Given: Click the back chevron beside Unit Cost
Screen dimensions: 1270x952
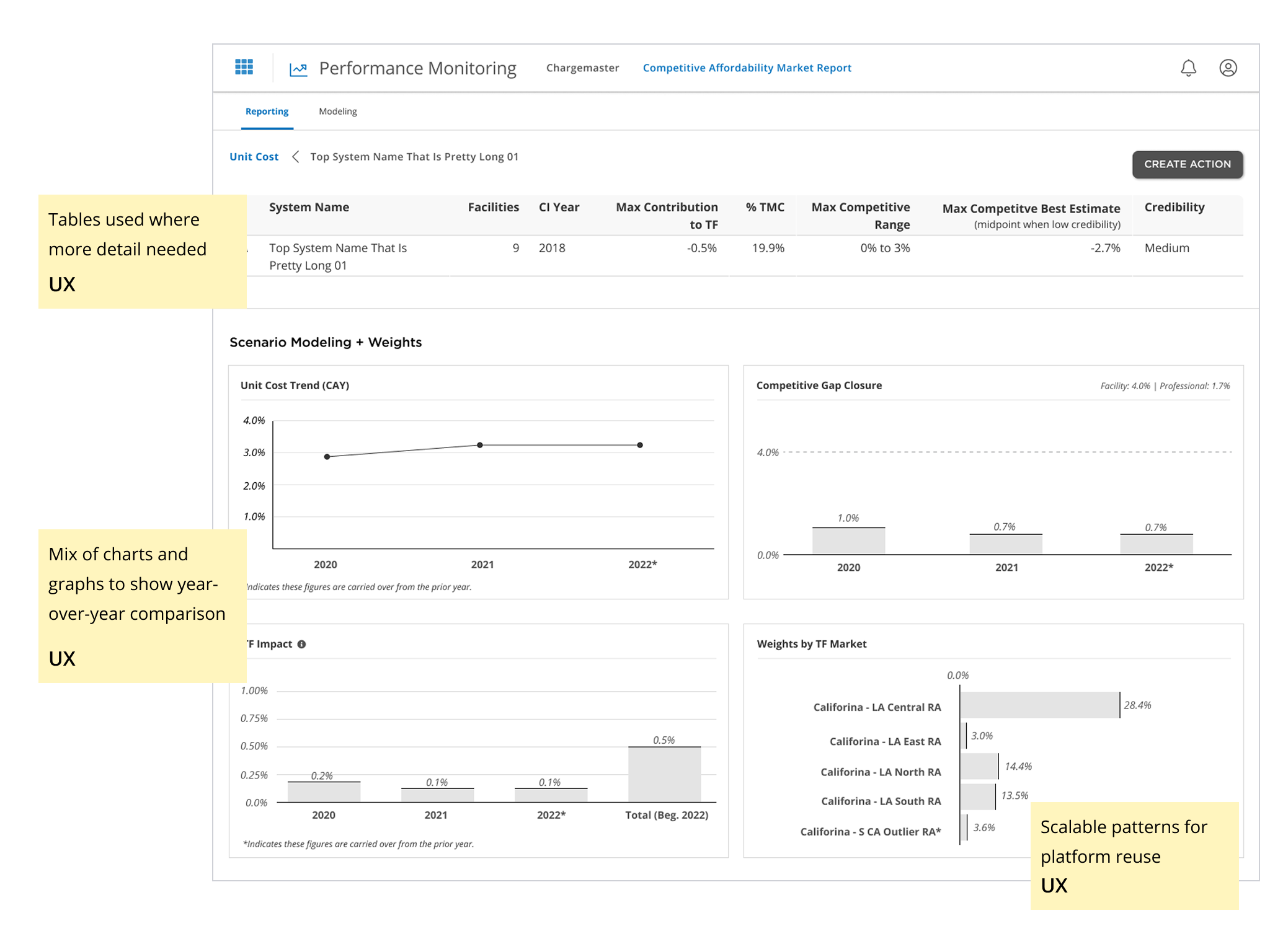Looking at the screenshot, I should point(295,157).
